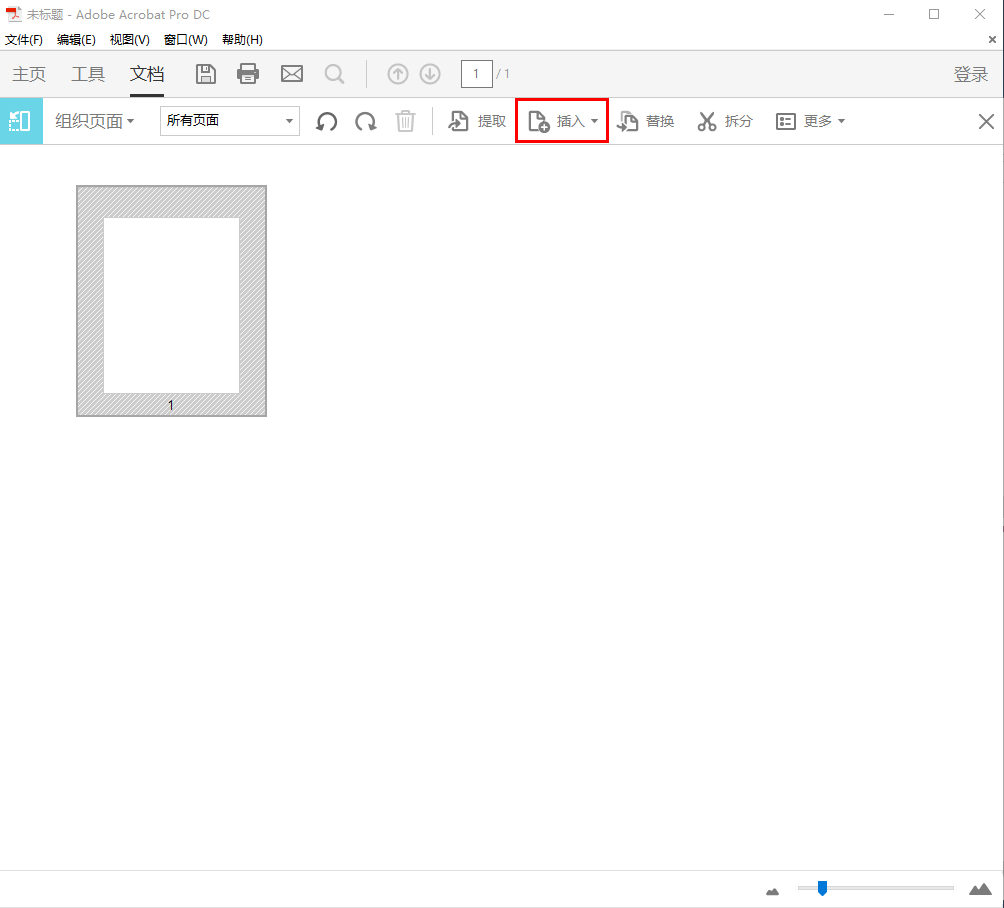
Task: Switch to the 工具 tab
Action: pyautogui.click(x=88, y=74)
